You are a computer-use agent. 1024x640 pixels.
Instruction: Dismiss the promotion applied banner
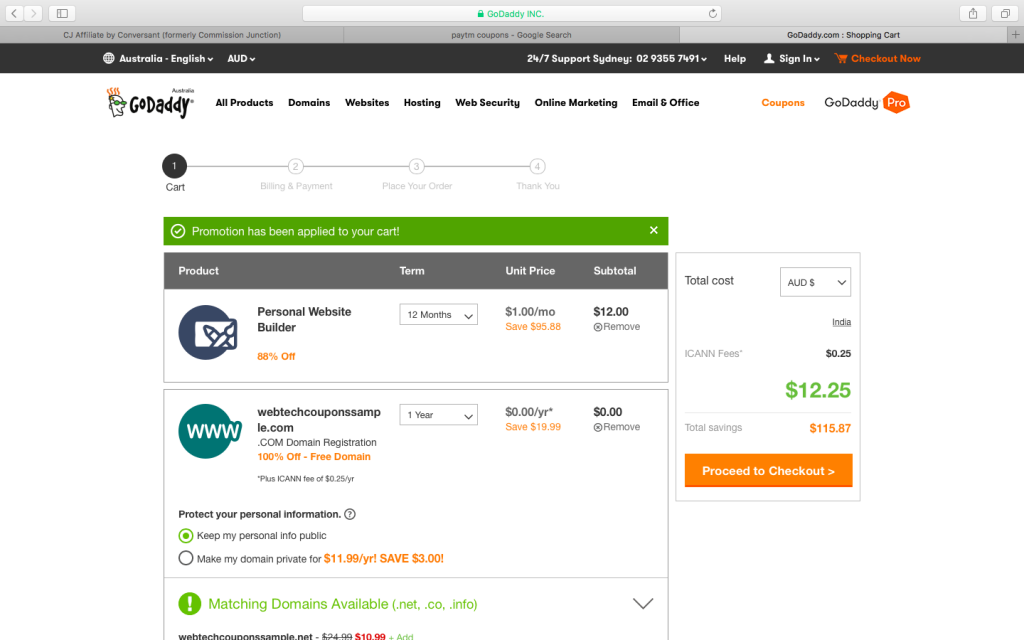tap(653, 231)
